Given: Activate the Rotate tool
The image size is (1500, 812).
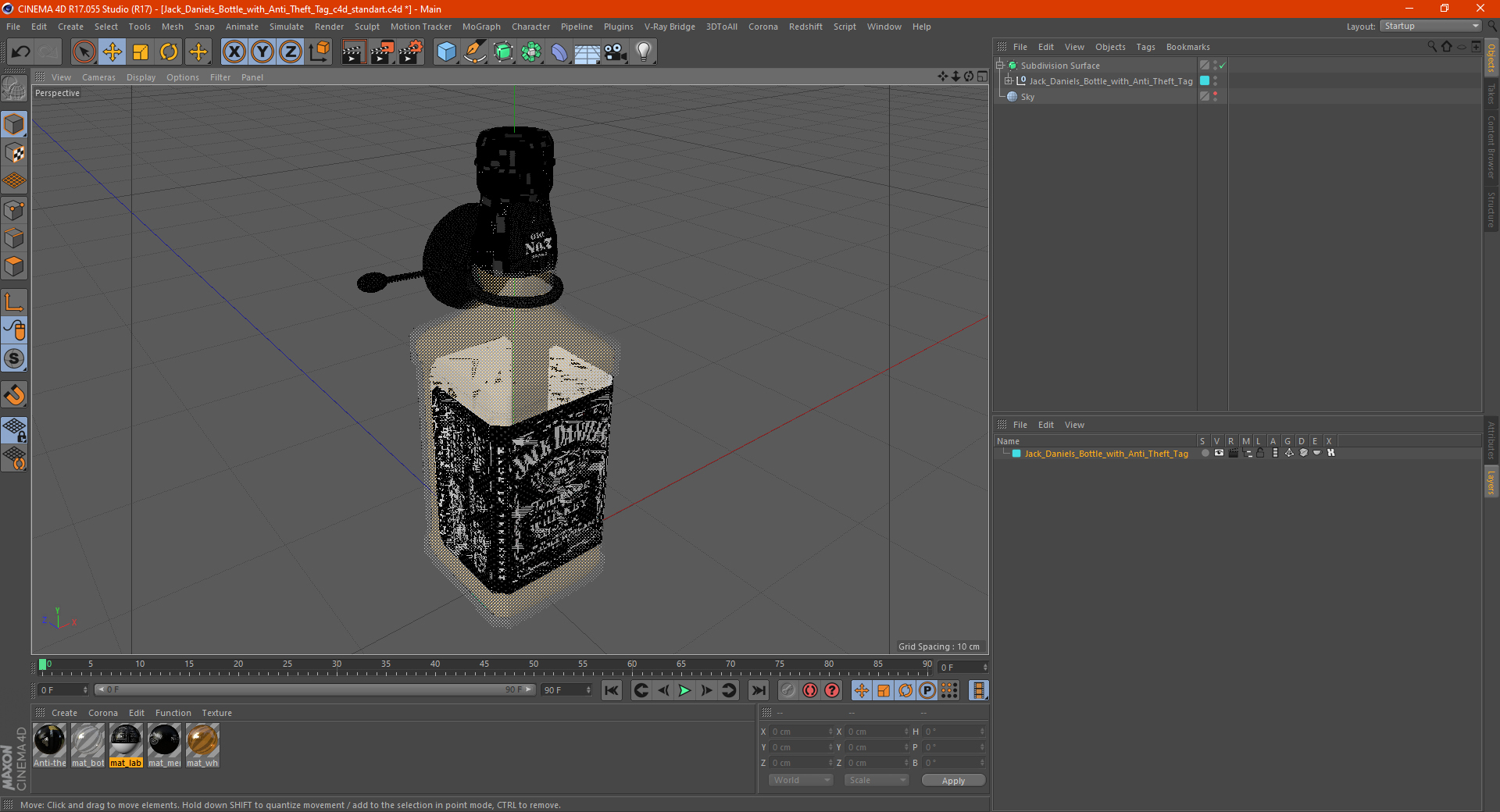Looking at the screenshot, I should pos(169,52).
